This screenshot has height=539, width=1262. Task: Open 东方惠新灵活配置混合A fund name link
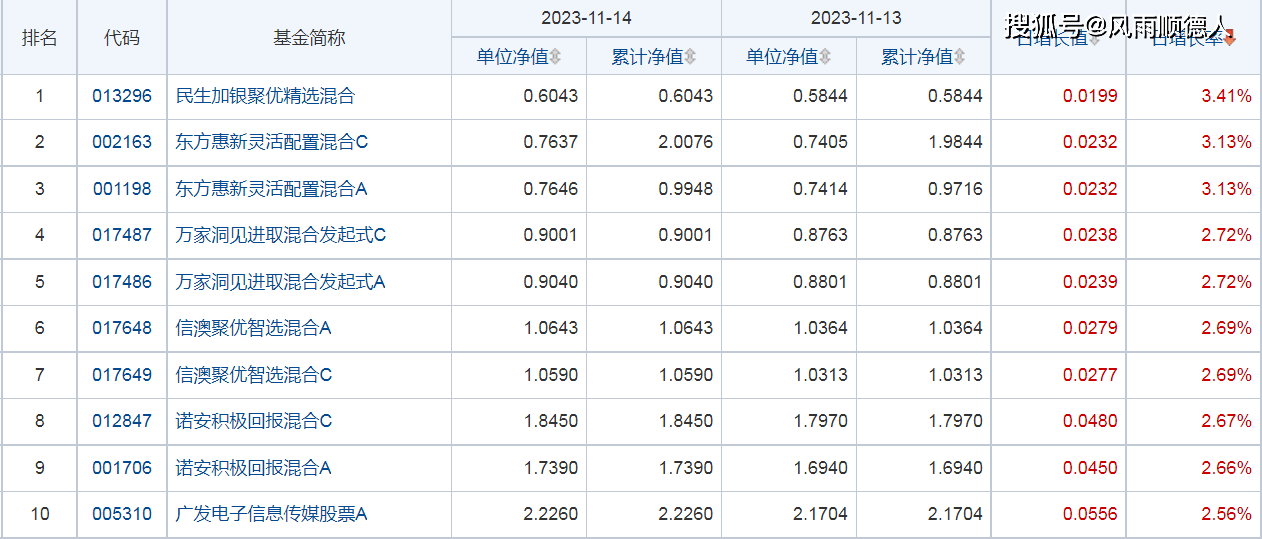(x=272, y=189)
